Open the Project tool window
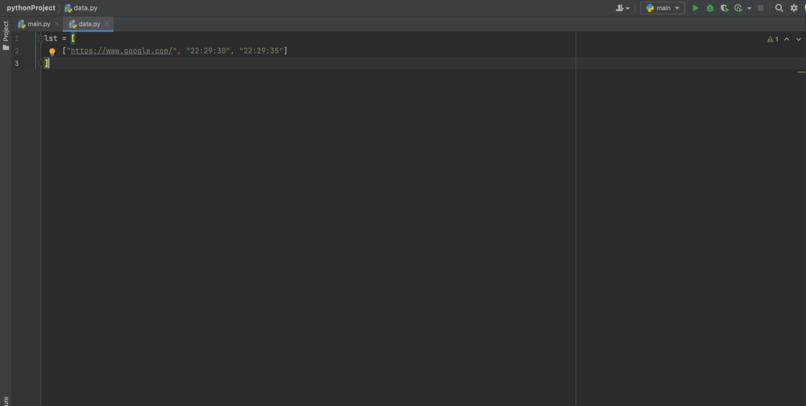The height and width of the screenshot is (406, 806). 6,35
